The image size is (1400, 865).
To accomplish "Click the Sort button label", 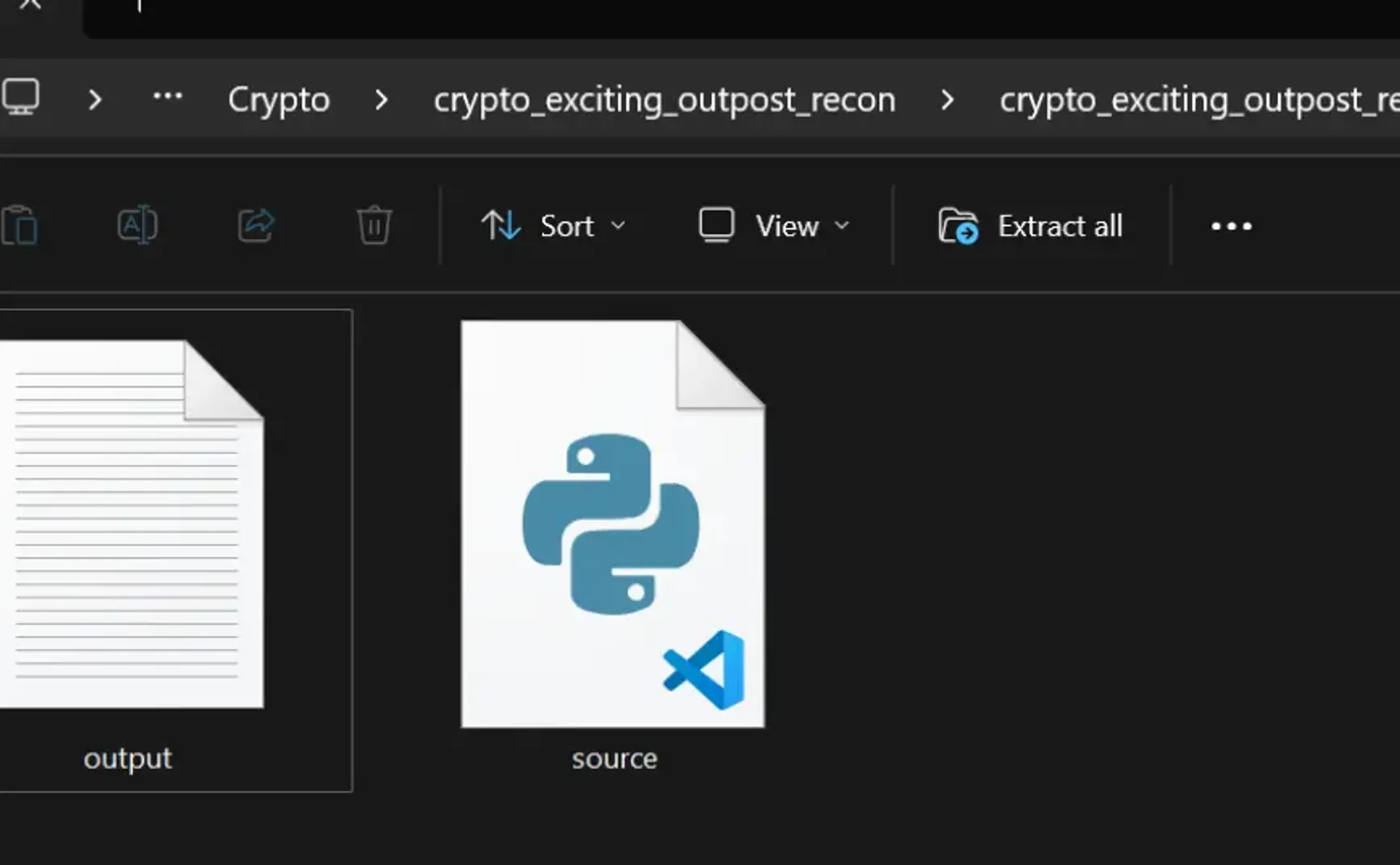I will click(566, 226).
